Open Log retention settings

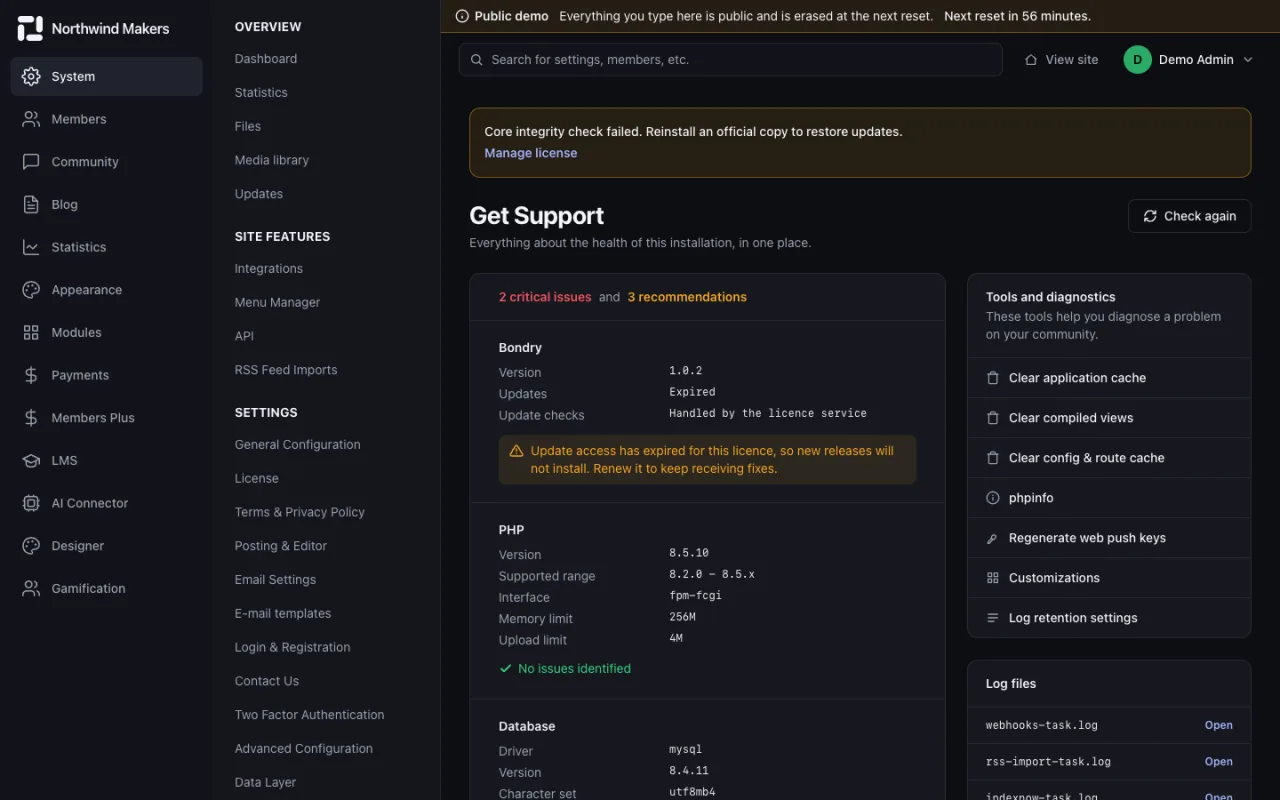coord(1109,618)
